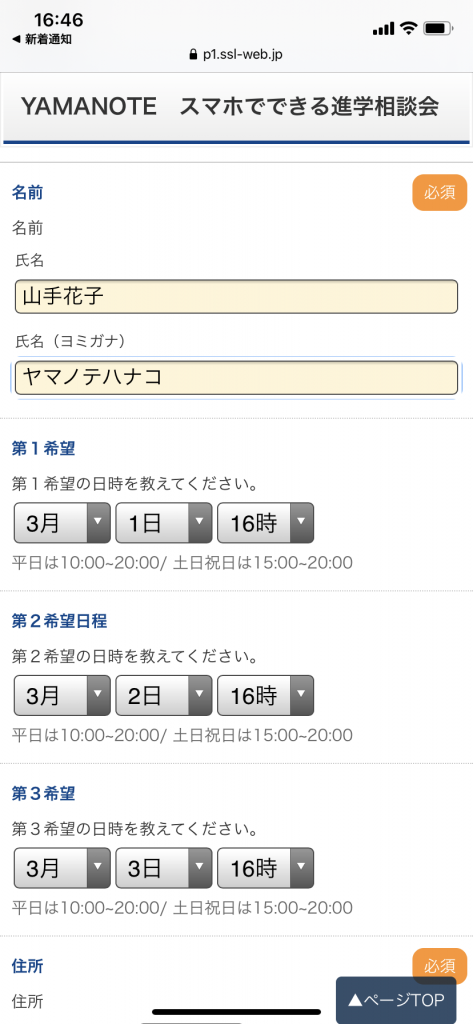Expand the second choice hour selector 16時
The height and width of the screenshot is (1024, 473).
[x=265, y=696]
